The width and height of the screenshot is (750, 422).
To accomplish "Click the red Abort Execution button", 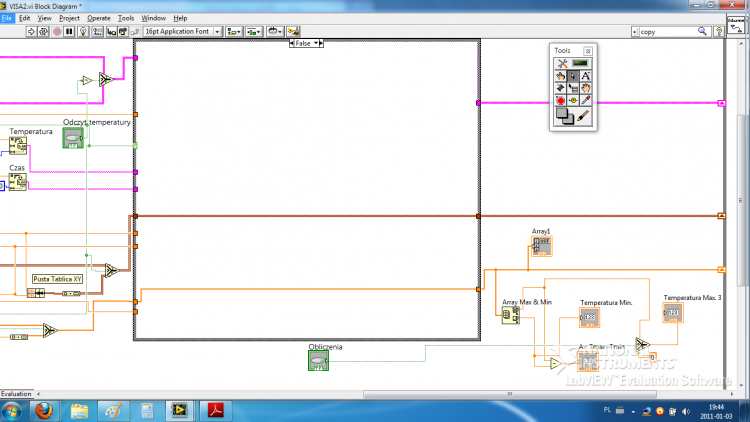I will tap(57, 32).
